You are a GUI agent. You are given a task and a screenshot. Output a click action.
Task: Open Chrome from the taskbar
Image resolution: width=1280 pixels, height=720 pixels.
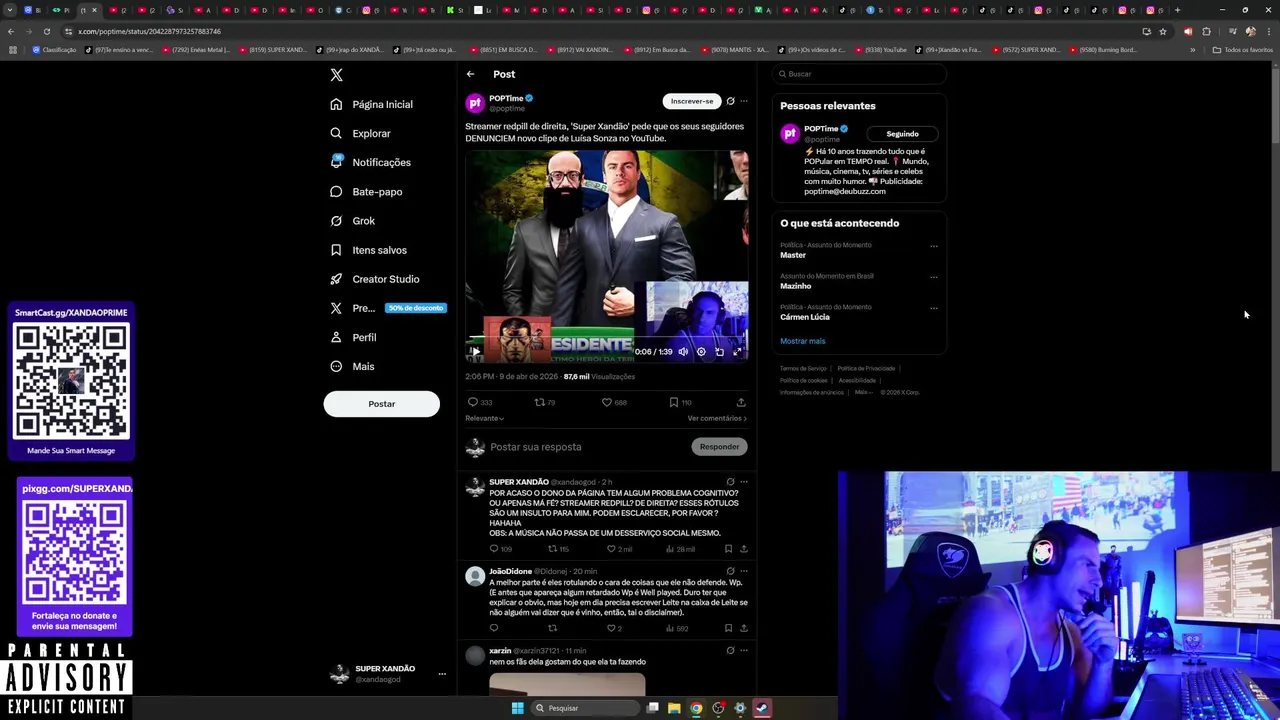tap(696, 708)
